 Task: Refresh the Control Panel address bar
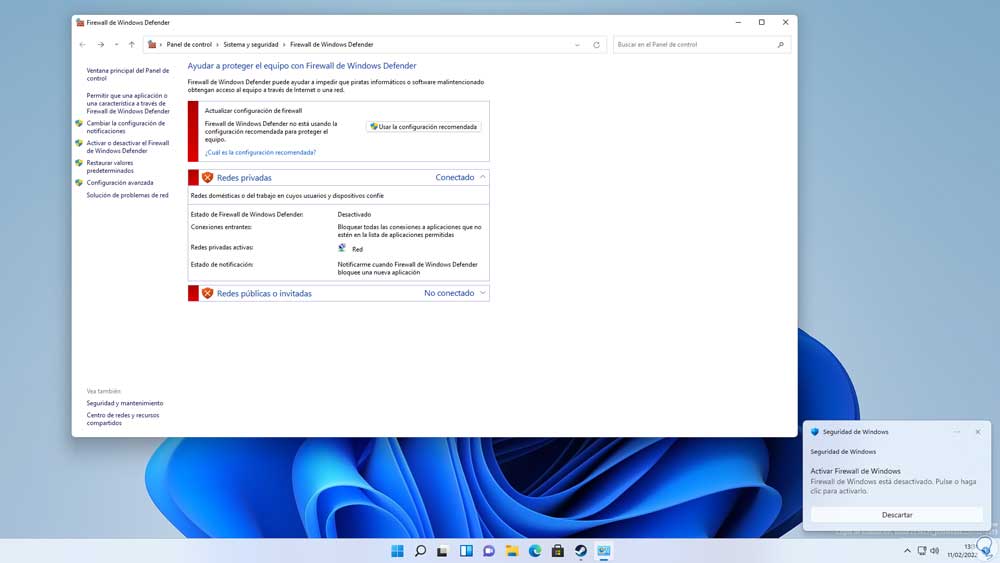pos(596,45)
